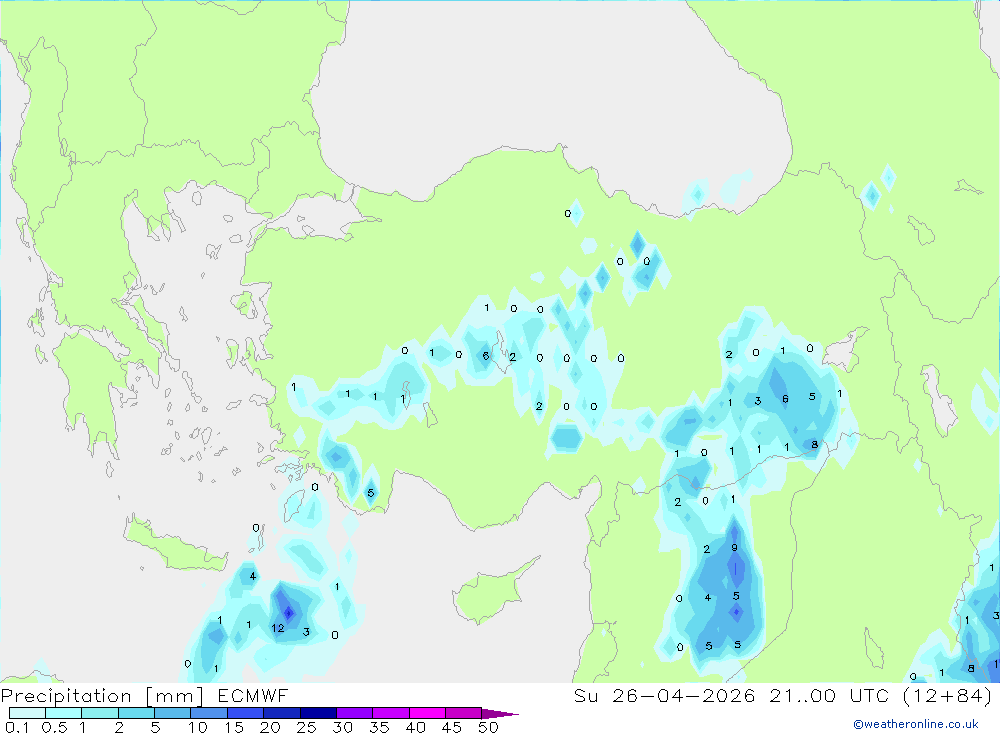Click the '40' legend scale label
This screenshot has height=733, width=1000.
pyautogui.click(x=415, y=727)
